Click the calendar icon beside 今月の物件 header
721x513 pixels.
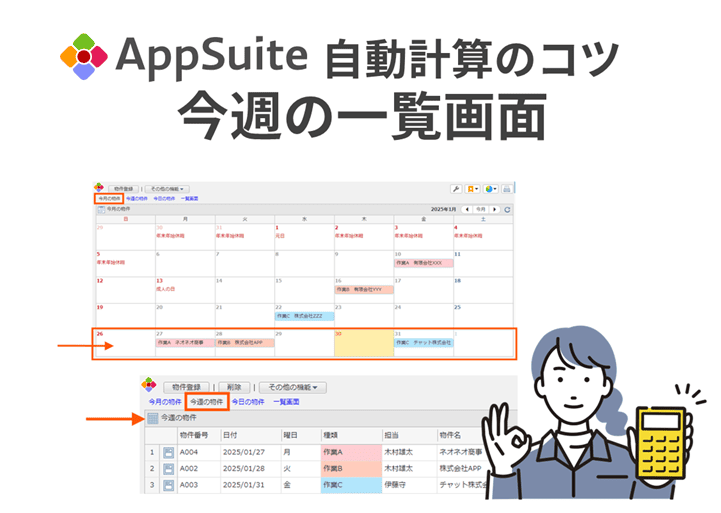(x=101, y=210)
